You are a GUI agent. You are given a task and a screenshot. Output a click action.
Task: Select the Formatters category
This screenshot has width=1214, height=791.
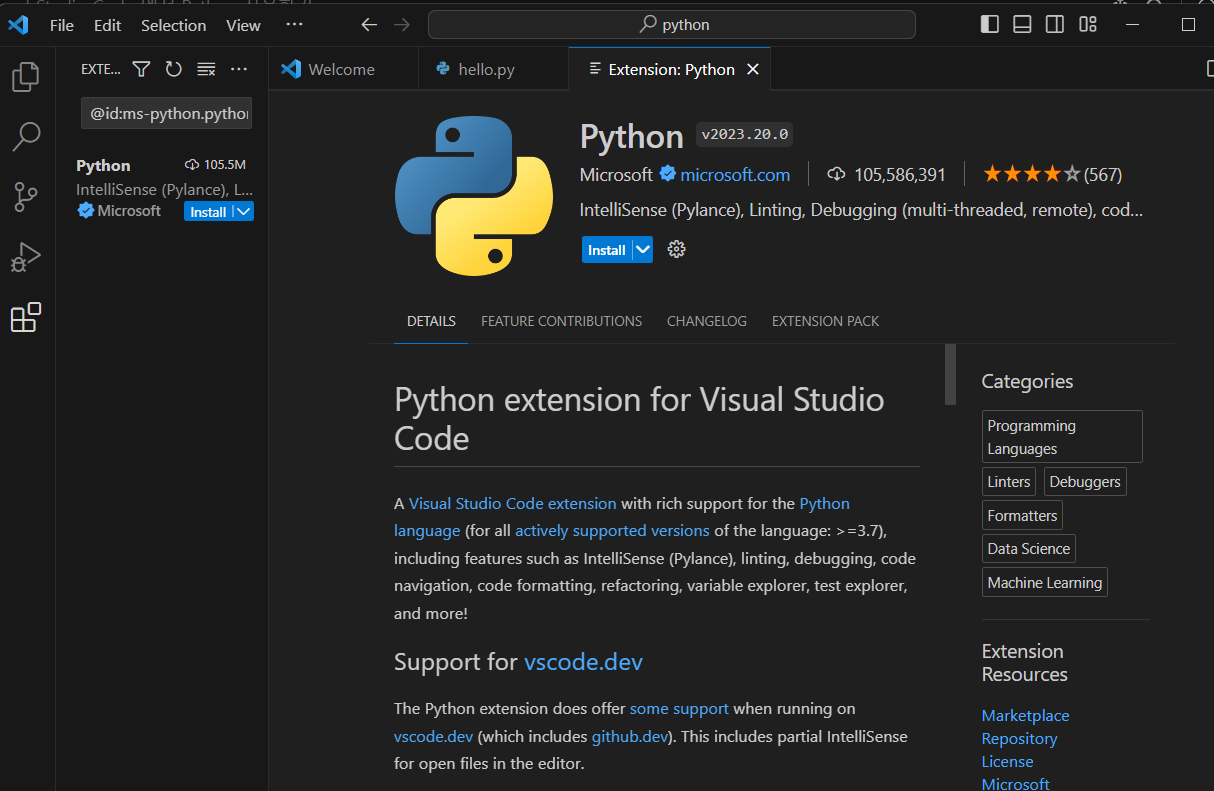coord(1022,515)
